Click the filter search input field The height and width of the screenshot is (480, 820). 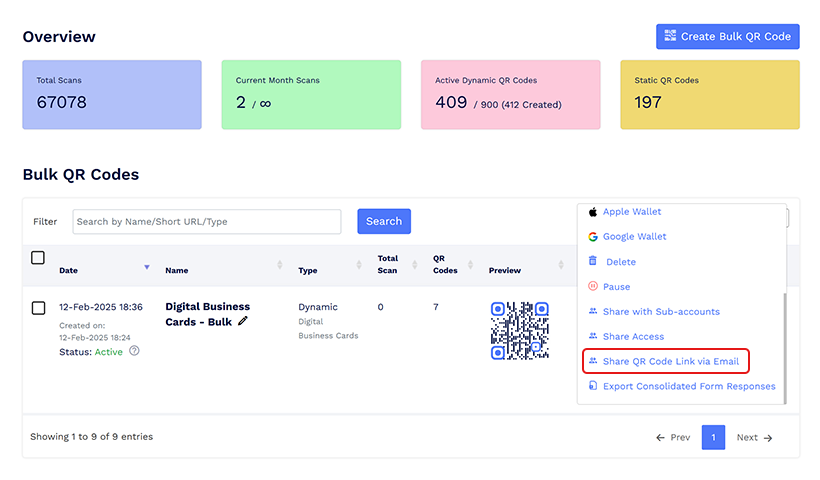pos(207,221)
